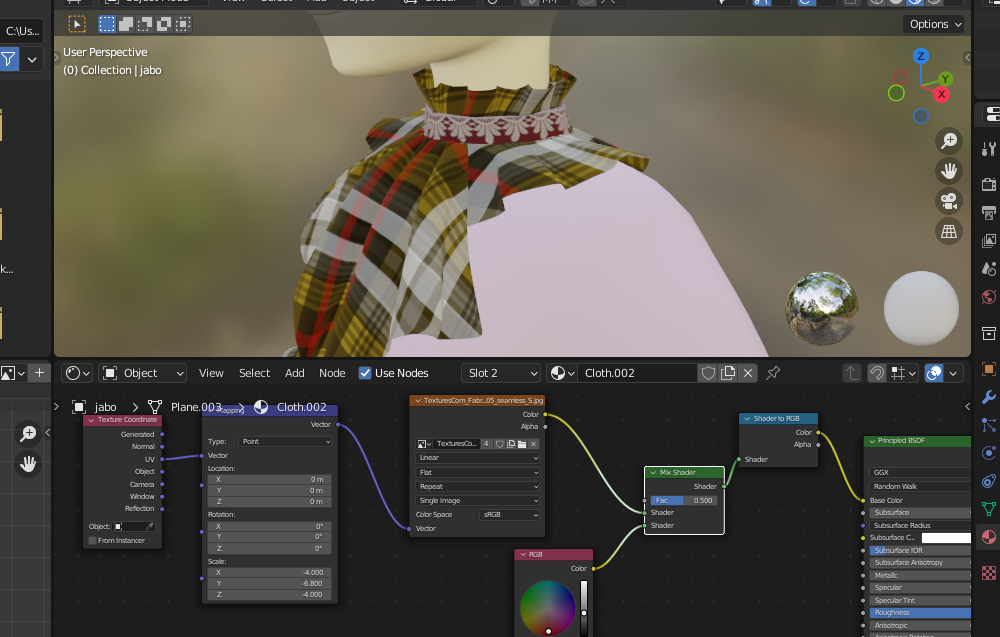Click the red X axis gizmo handle
Image resolution: width=1000 pixels, height=637 pixels.
[941, 94]
